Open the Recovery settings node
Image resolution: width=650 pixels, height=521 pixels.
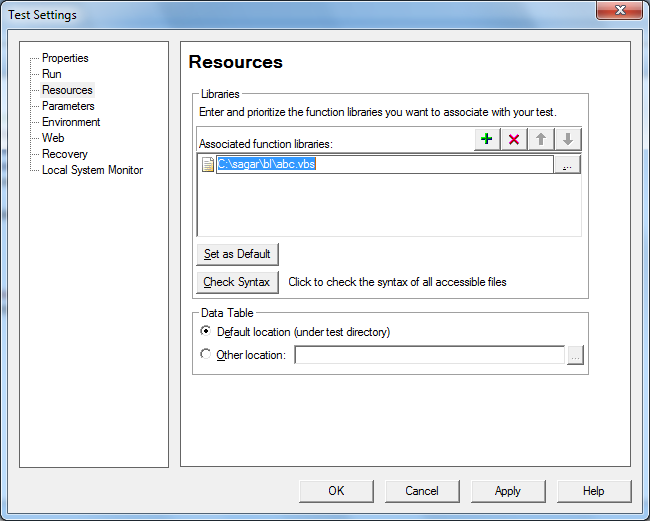(65, 154)
